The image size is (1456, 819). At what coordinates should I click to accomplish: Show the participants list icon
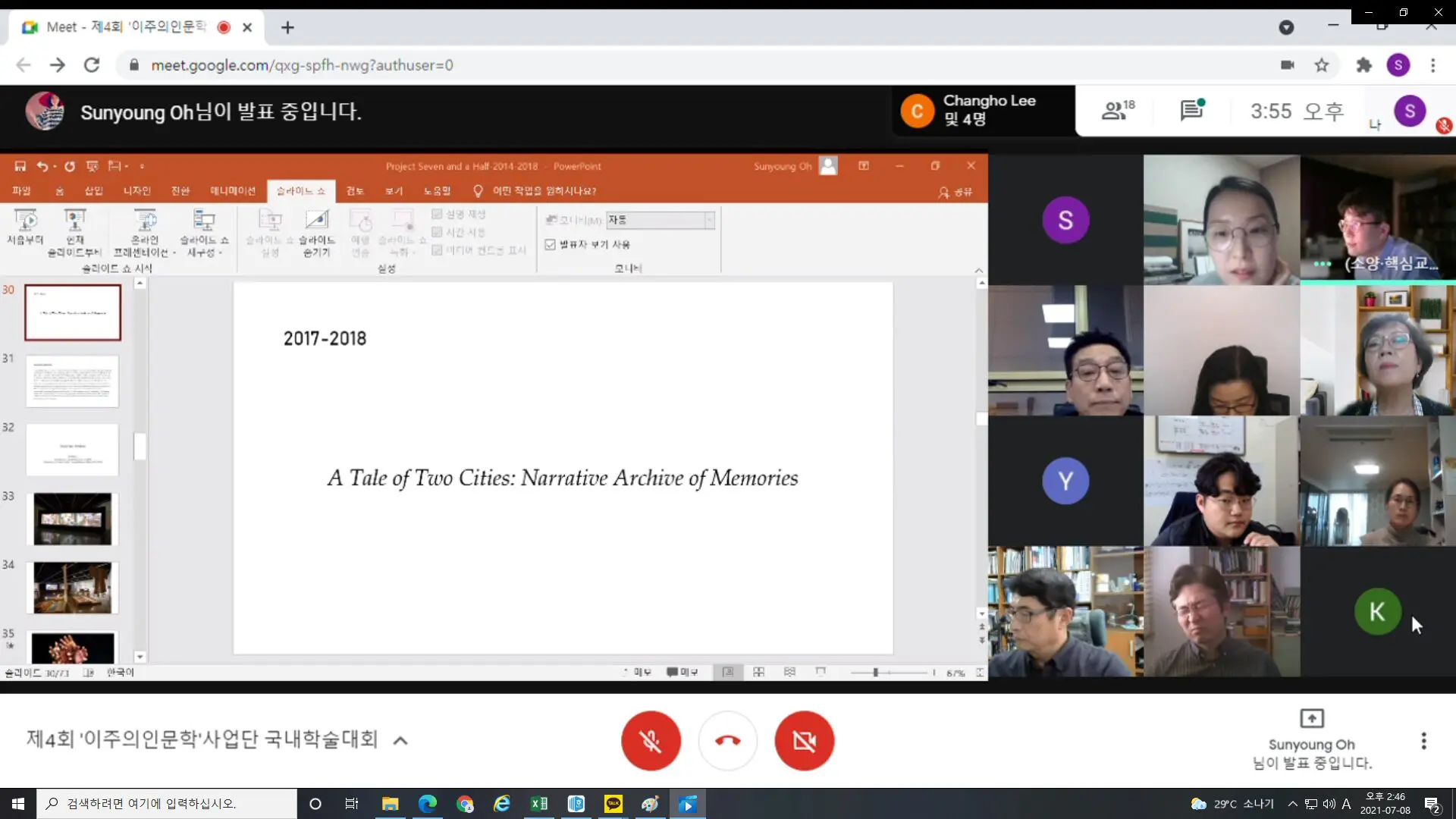tap(1118, 111)
